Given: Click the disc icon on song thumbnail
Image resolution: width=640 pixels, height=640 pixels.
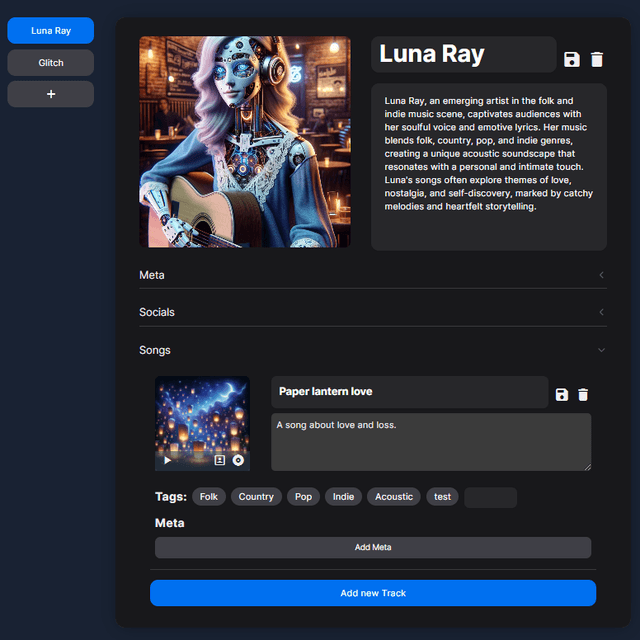Looking at the screenshot, I should tap(238, 461).
